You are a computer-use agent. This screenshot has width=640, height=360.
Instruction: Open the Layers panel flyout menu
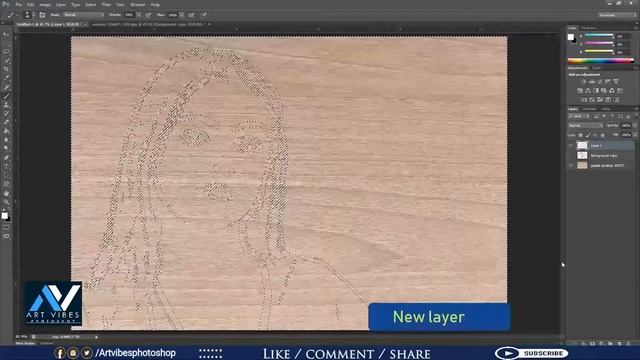coord(636,109)
